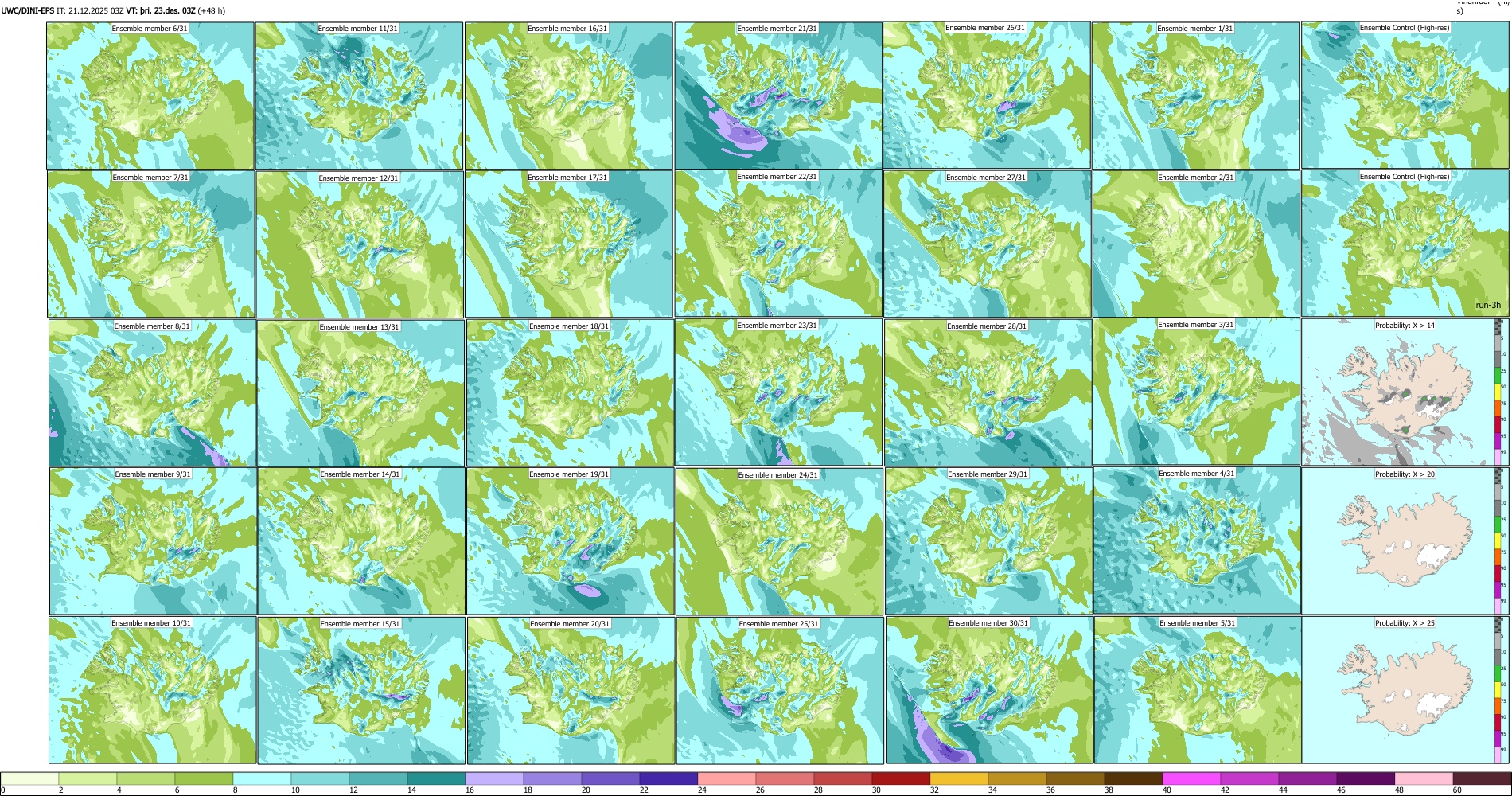Pick the 8–10 light cyan legend swatch
This screenshot has height=796, width=1512.
point(262,778)
